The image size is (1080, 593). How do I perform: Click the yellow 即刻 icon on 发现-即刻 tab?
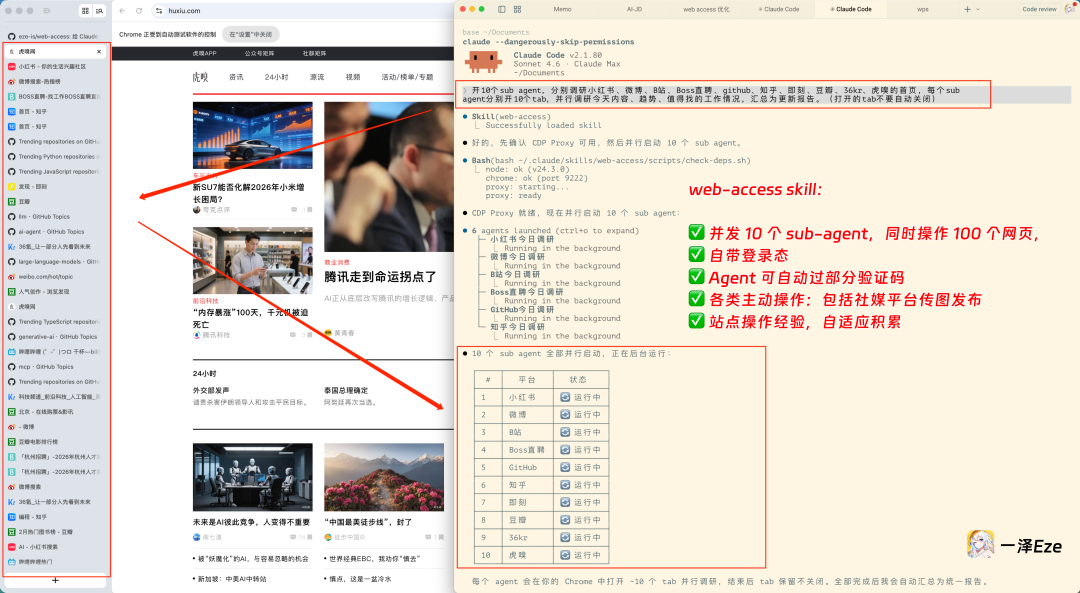click(x=12, y=187)
